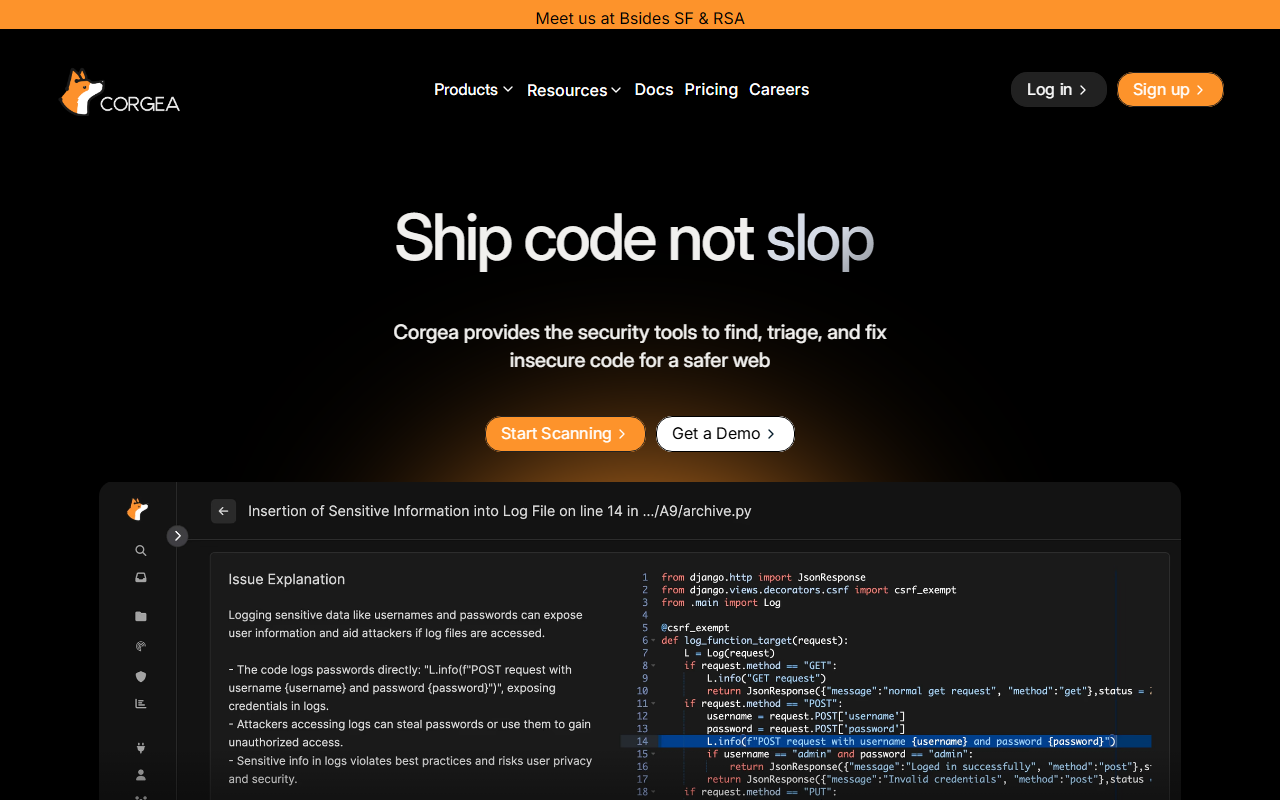Click the 'Issue Explanation' heading
1280x800 pixels.
click(286, 579)
